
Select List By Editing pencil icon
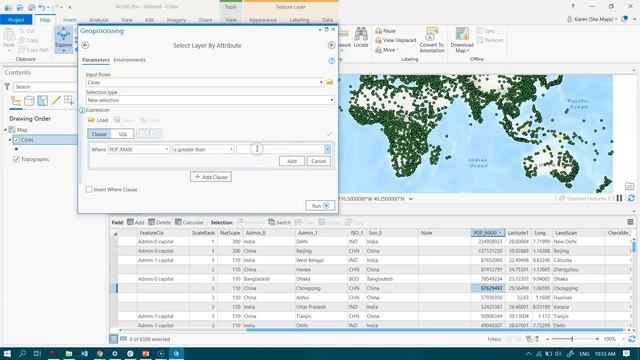point(56,100)
